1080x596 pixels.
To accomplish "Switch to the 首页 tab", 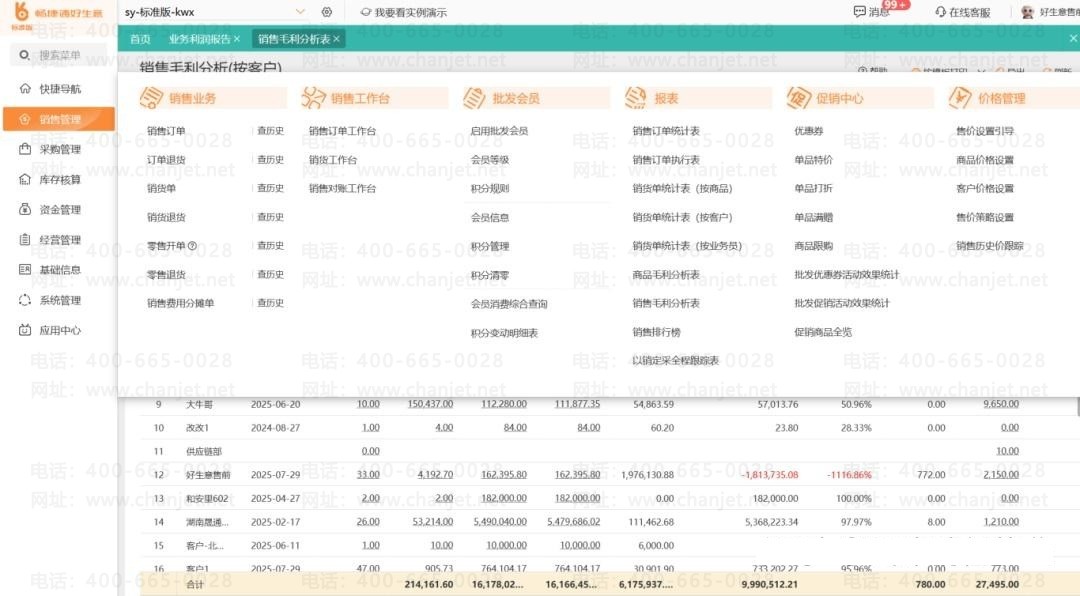I will tap(140, 39).
